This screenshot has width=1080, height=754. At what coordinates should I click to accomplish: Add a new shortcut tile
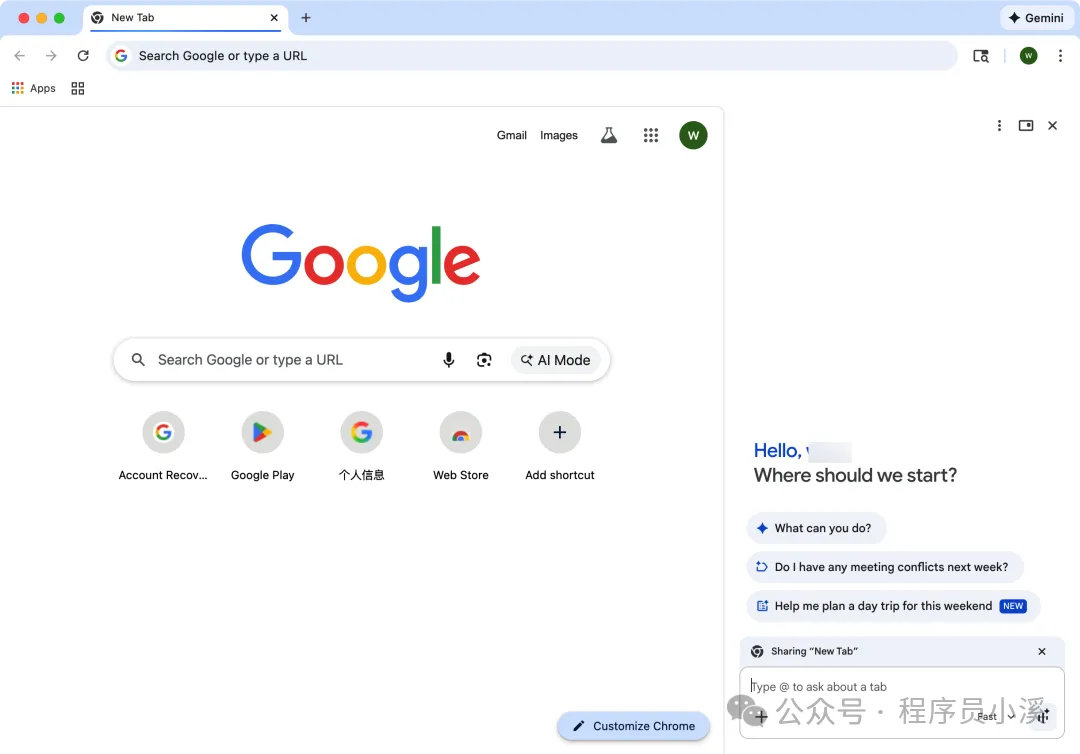click(x=559, y=446)
